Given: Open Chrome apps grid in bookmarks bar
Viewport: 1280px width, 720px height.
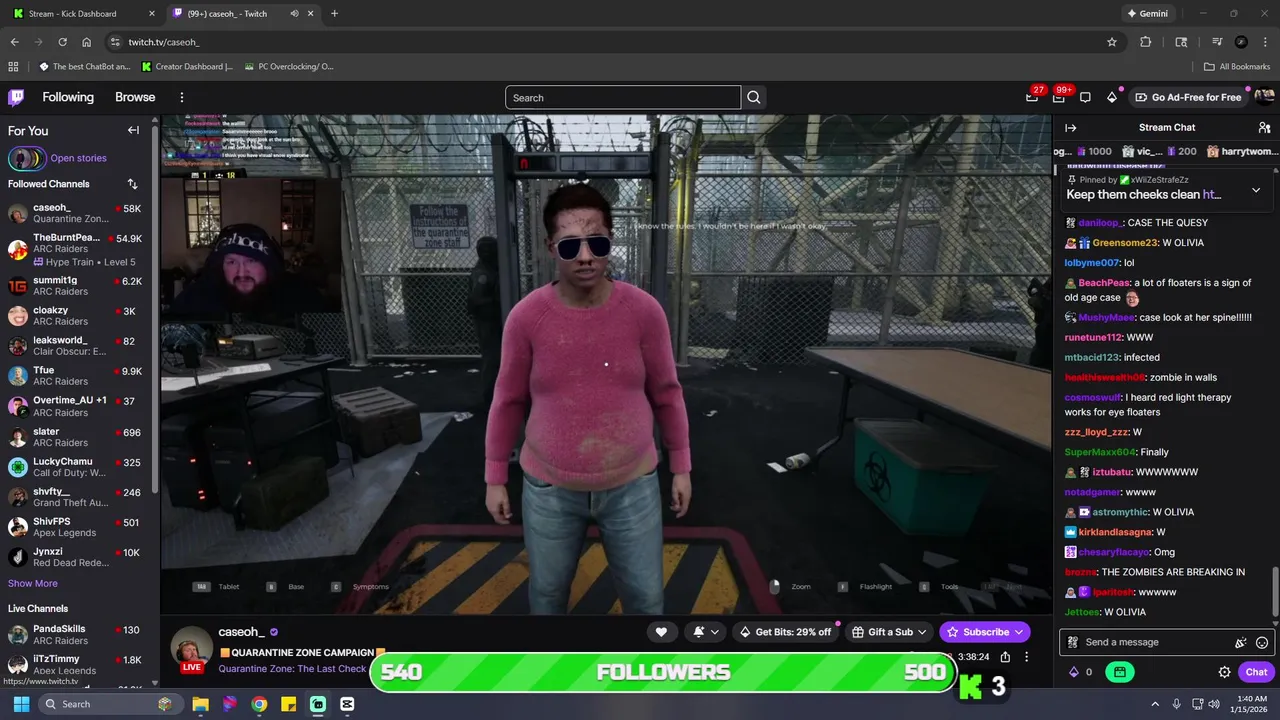Looking at the screenshot, I should [x=13, y=66].
